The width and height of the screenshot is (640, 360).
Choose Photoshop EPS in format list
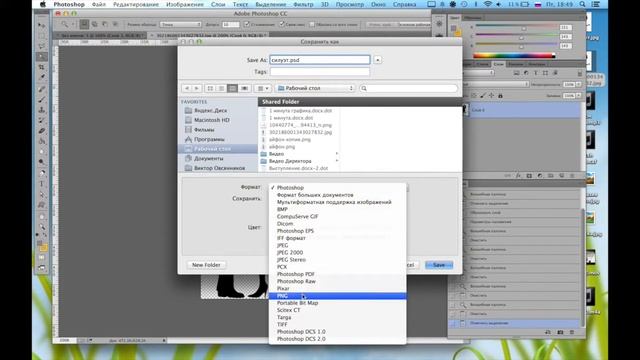[x=338, y=231]
